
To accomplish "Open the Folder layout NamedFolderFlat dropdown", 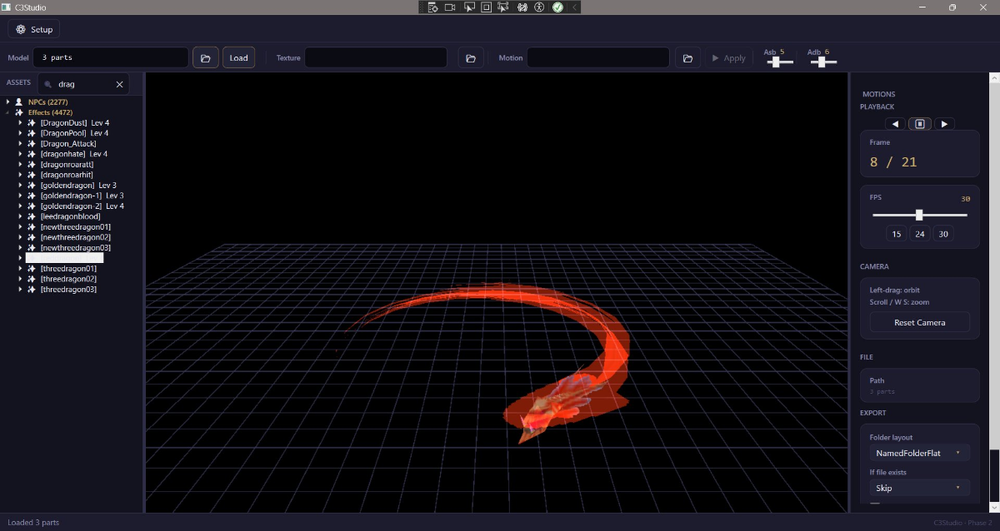I will click(920, 453).
